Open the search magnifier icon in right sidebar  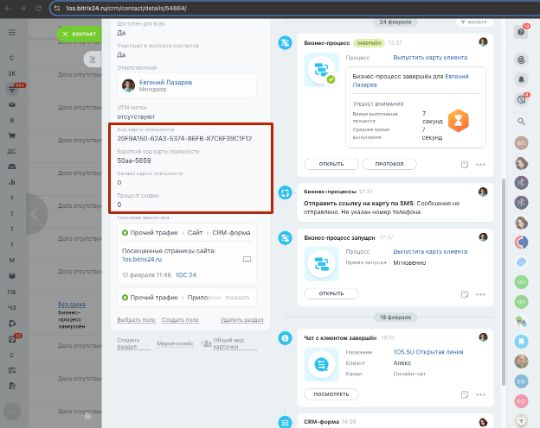(521, 121)
